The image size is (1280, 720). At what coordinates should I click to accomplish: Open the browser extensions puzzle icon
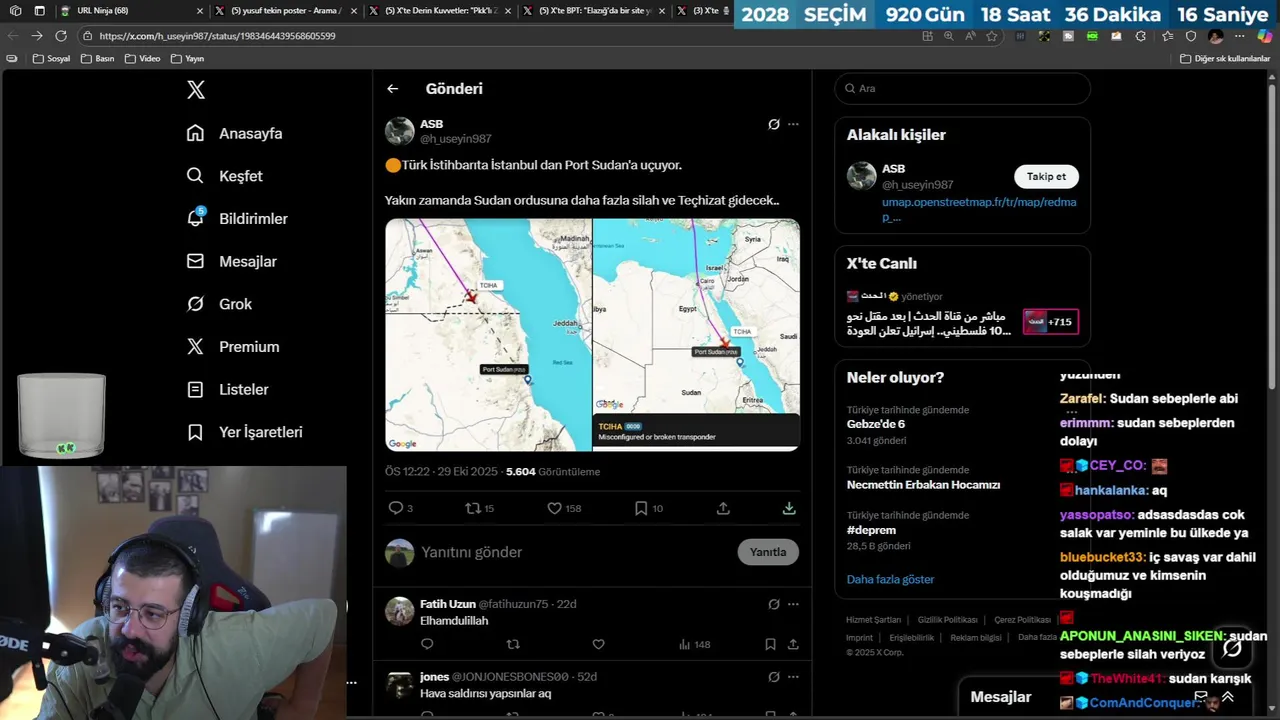click(x=1140, y=36)
